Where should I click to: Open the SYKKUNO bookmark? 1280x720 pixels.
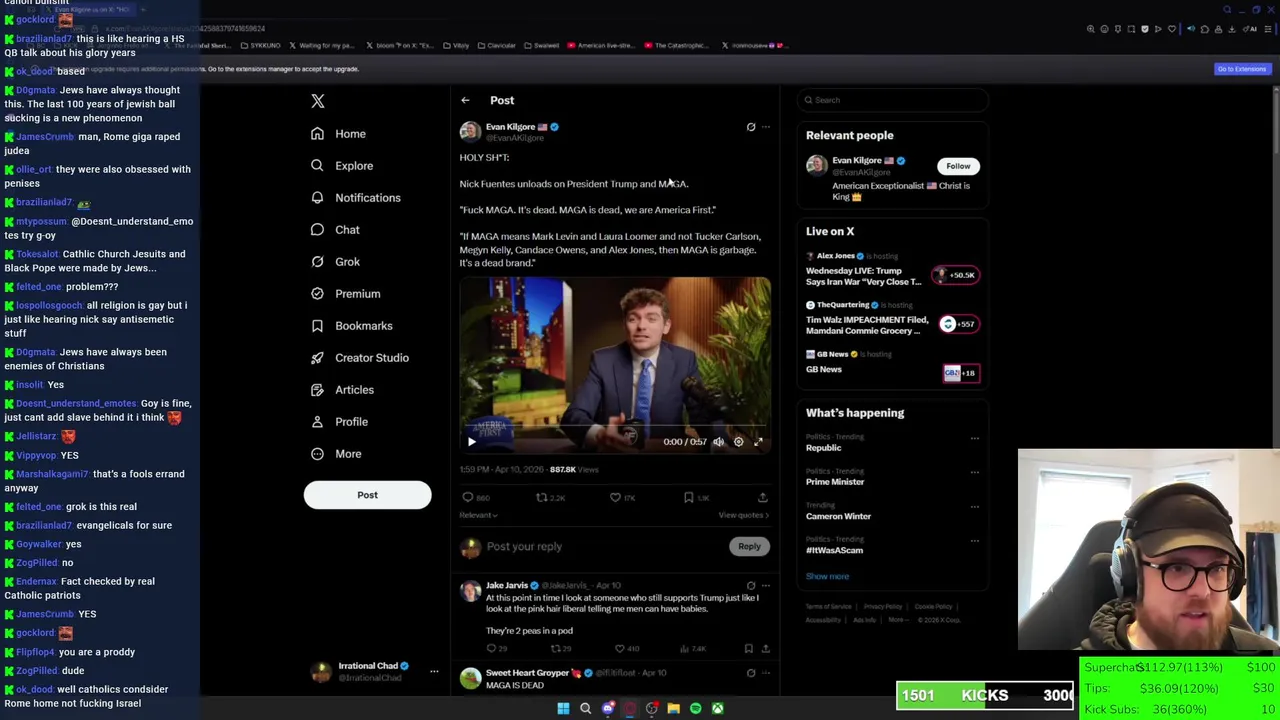point(261,46)
